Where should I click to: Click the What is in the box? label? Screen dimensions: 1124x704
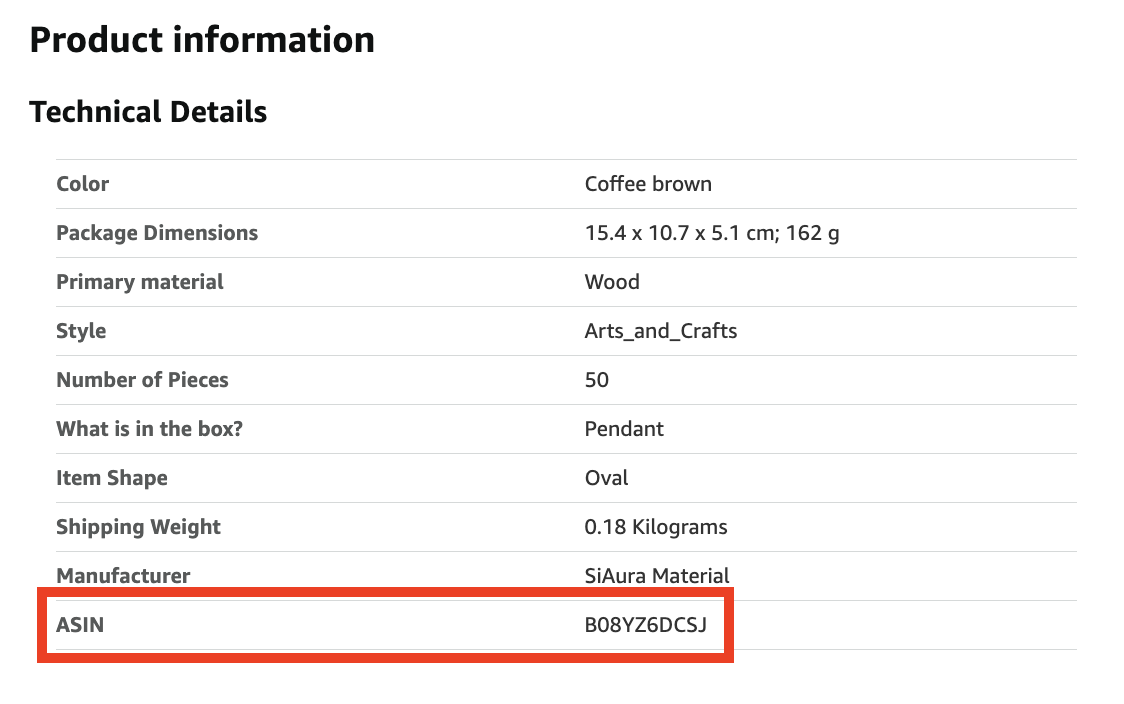click(150, 429)
